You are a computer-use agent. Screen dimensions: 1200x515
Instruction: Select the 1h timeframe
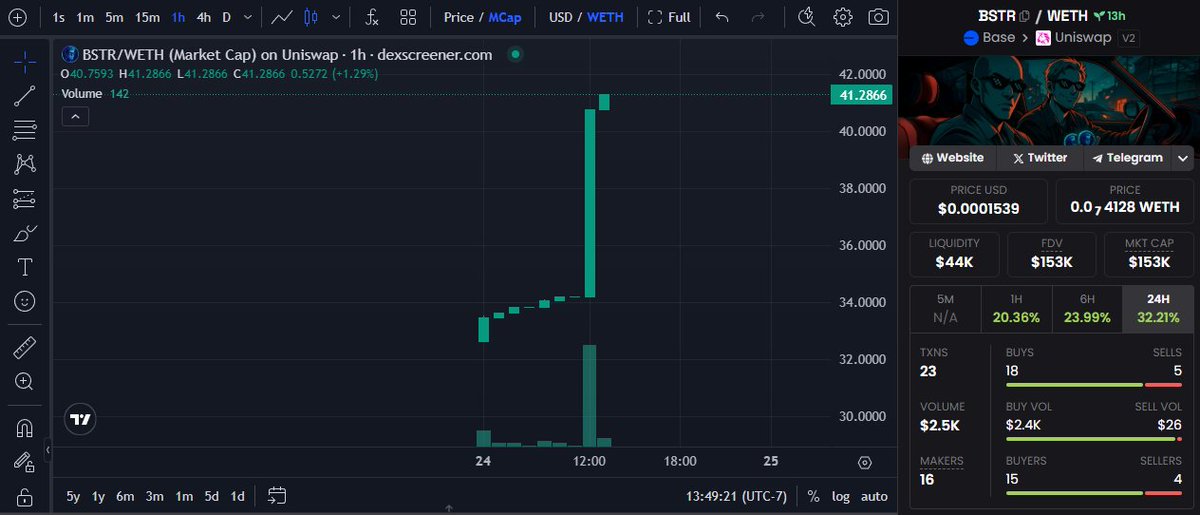178,17
